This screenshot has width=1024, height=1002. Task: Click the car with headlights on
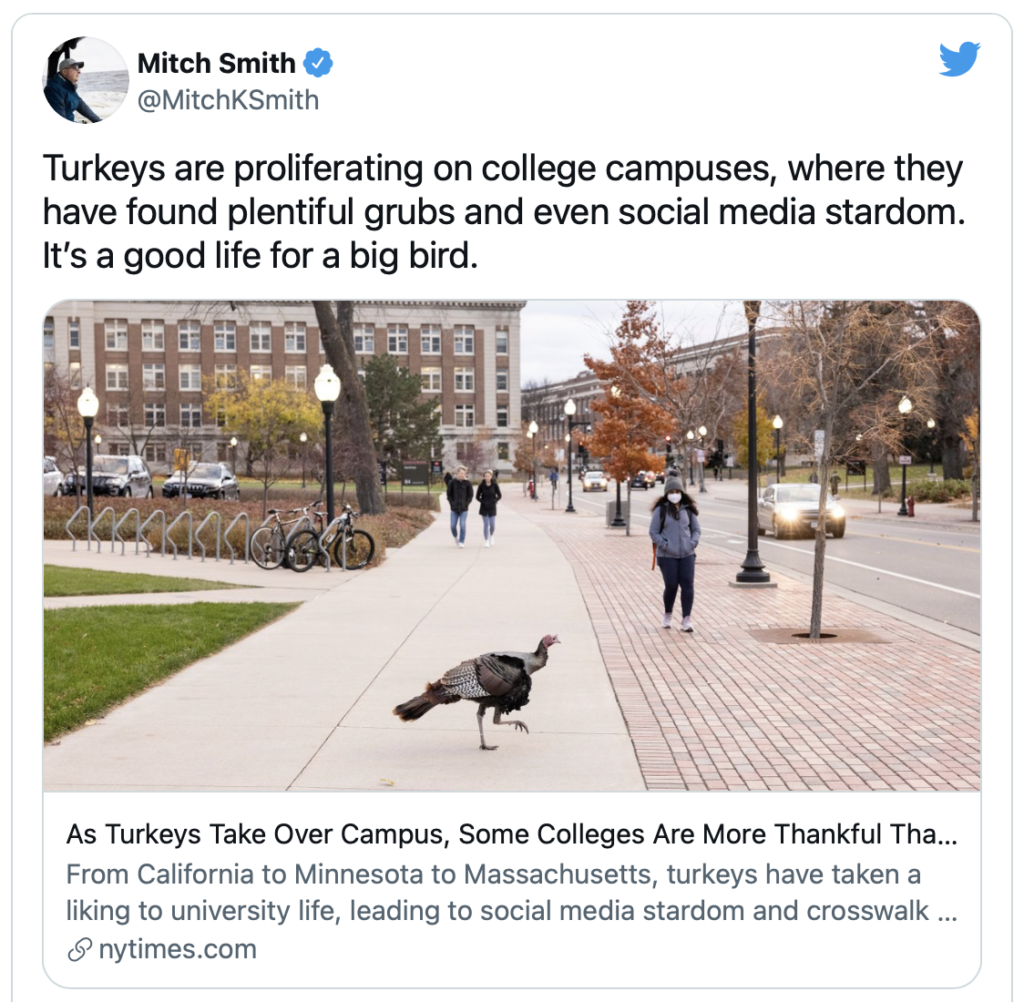coord(800,509)
